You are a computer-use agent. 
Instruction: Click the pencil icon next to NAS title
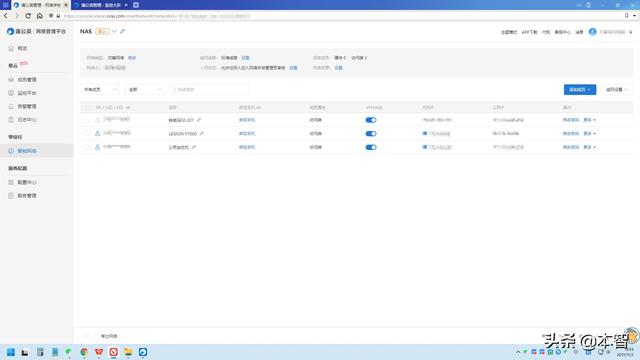tap(122, 31)
